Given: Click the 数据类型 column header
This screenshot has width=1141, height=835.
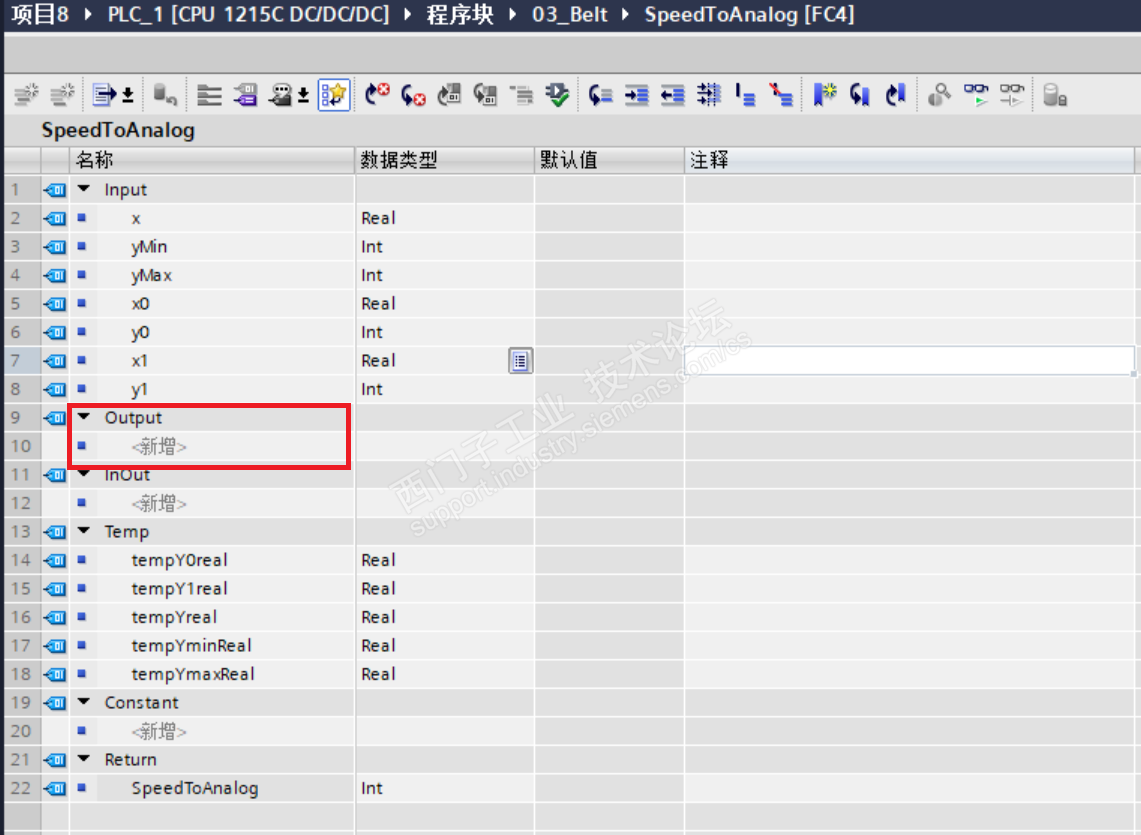Looking at the screenshot, I should (445, 160).
